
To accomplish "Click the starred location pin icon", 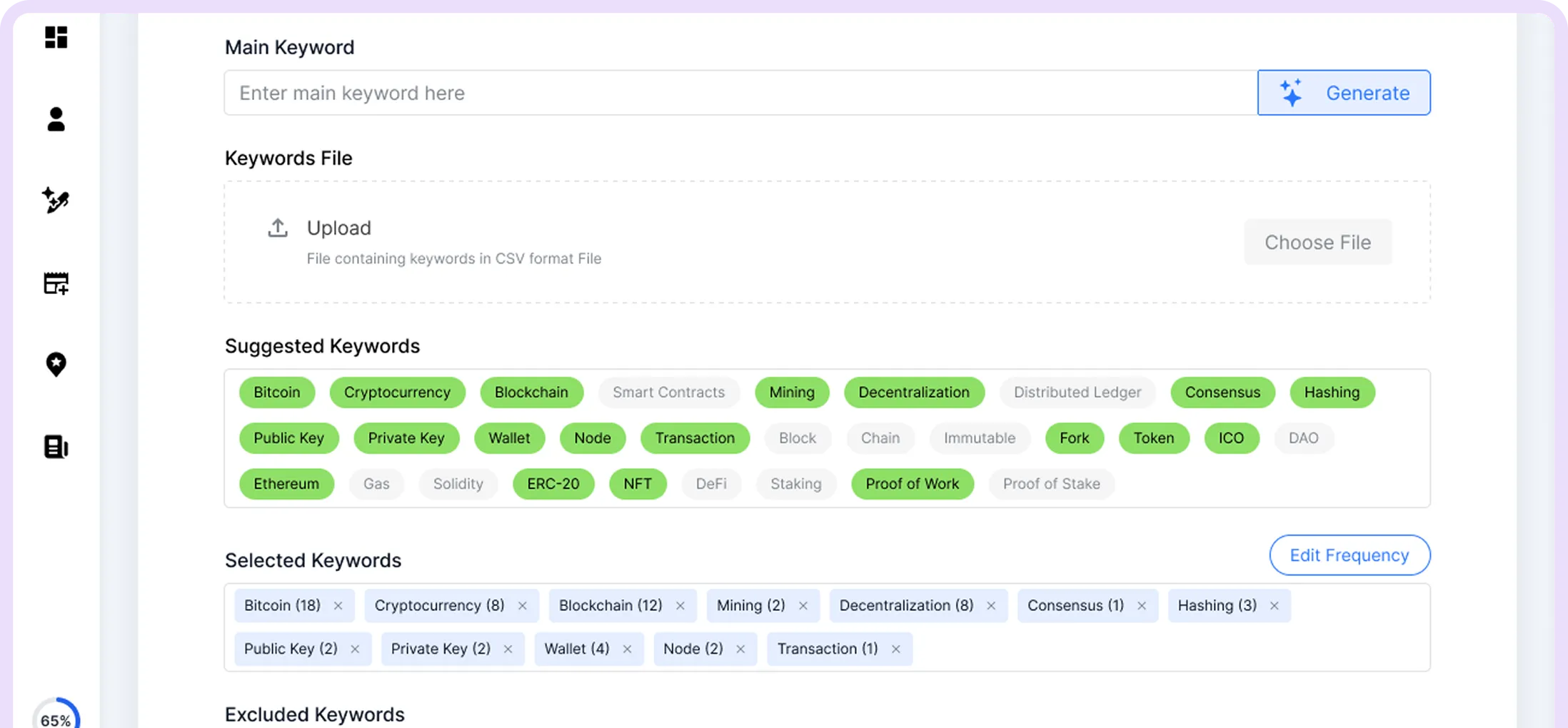I will pyautogui.click(x=56, y=365).
